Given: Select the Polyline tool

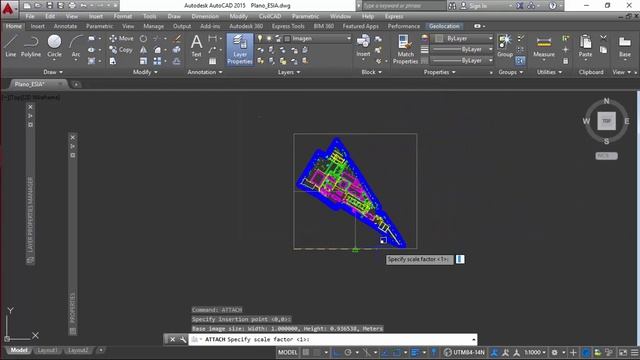Looking at the screenshot, I should [31, 46].
